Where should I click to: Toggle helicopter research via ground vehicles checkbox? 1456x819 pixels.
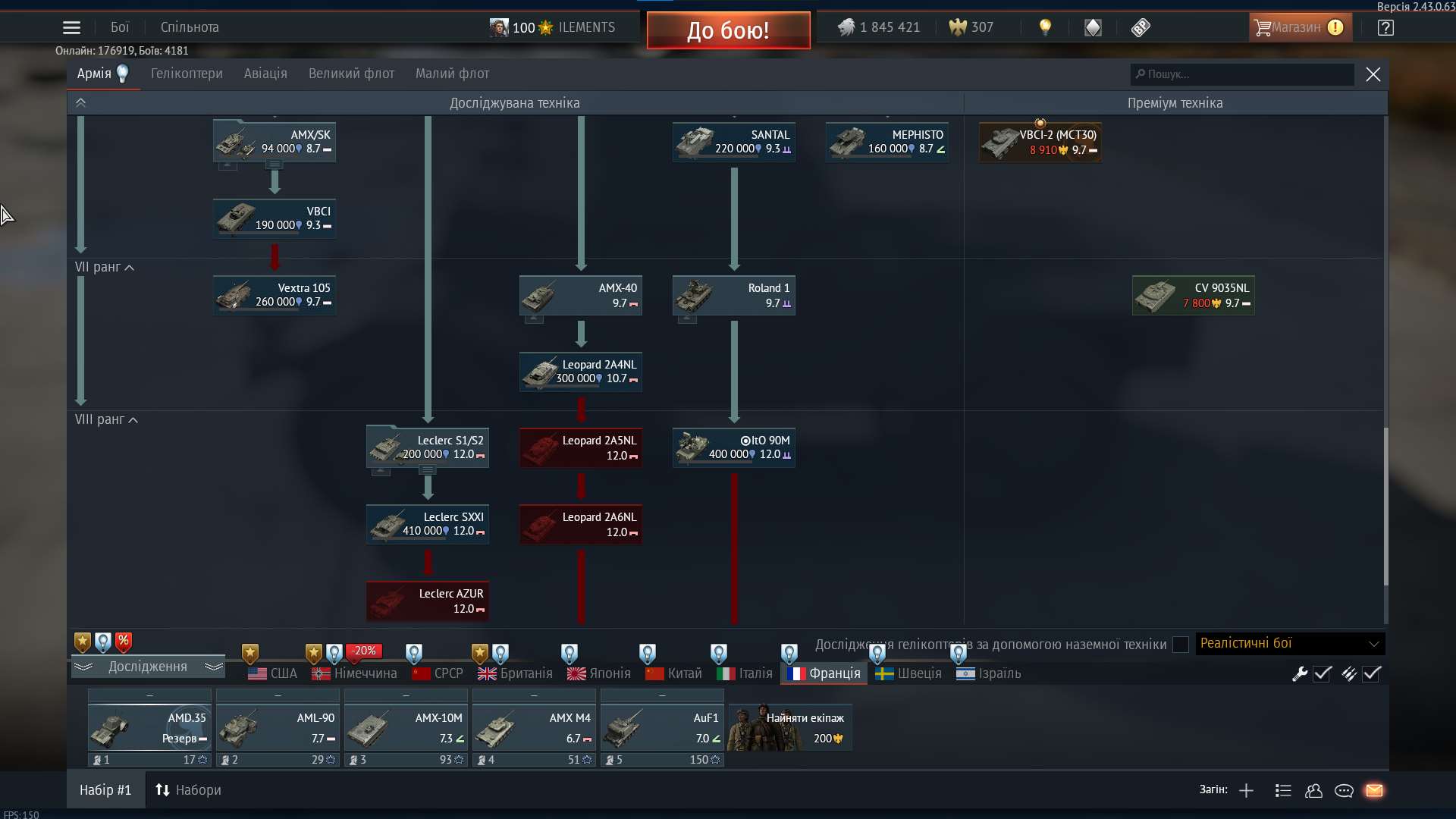tap(1181, 645)
